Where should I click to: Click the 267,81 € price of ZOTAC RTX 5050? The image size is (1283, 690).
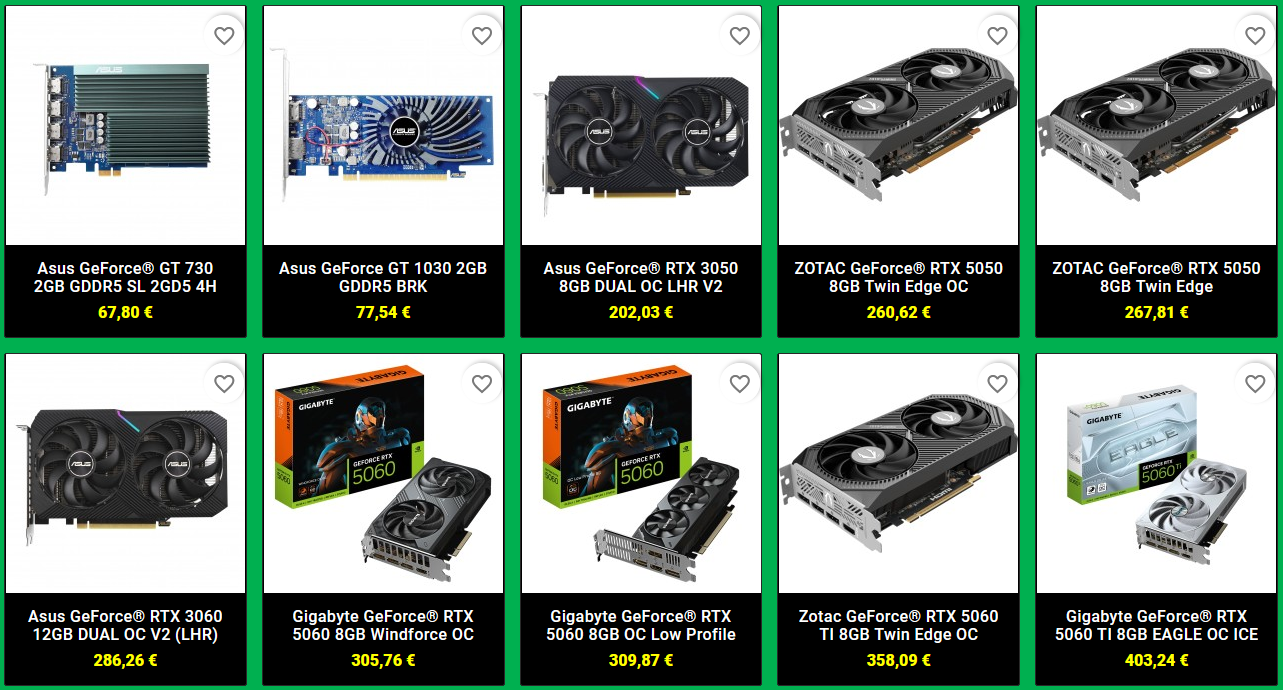1156,312
